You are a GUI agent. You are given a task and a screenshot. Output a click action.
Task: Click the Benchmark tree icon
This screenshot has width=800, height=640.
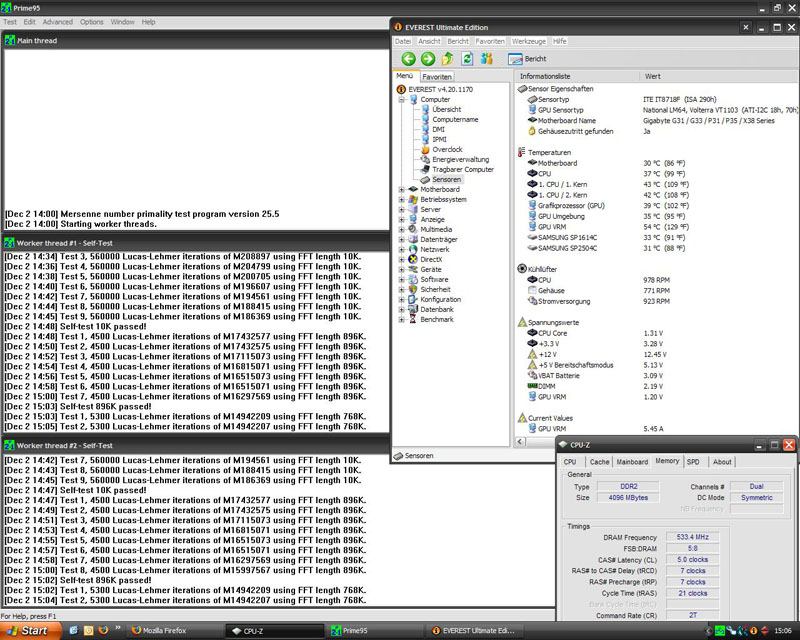[413, 319]
